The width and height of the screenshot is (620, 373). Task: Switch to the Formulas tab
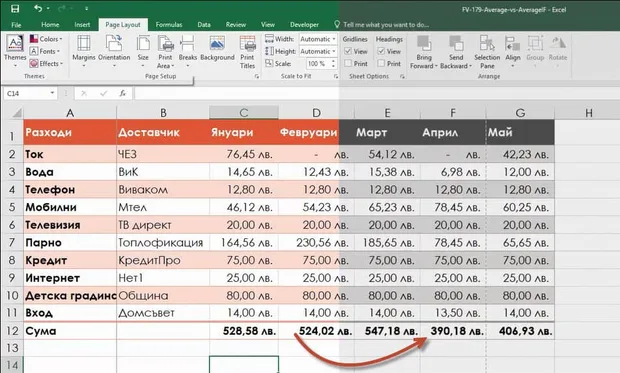pos(169,25)
